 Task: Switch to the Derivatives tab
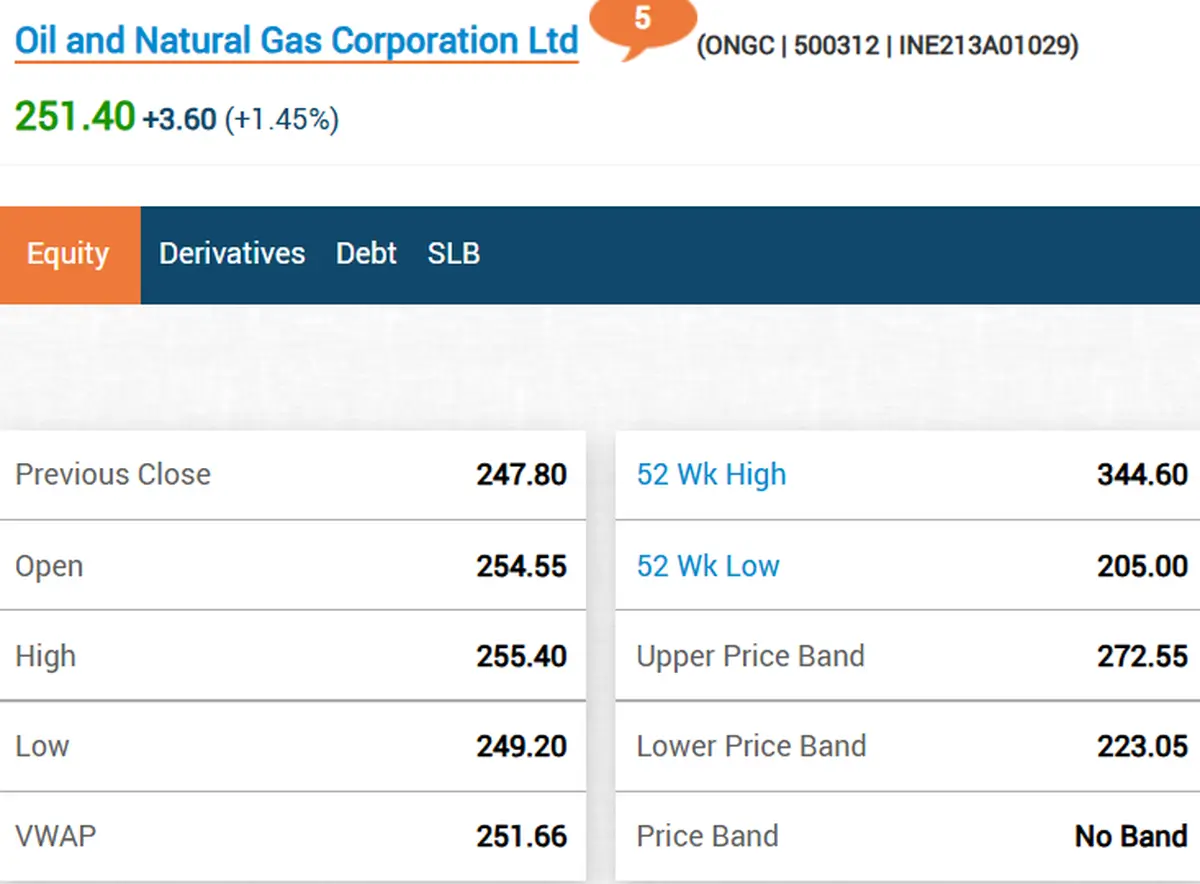(232, 254)
